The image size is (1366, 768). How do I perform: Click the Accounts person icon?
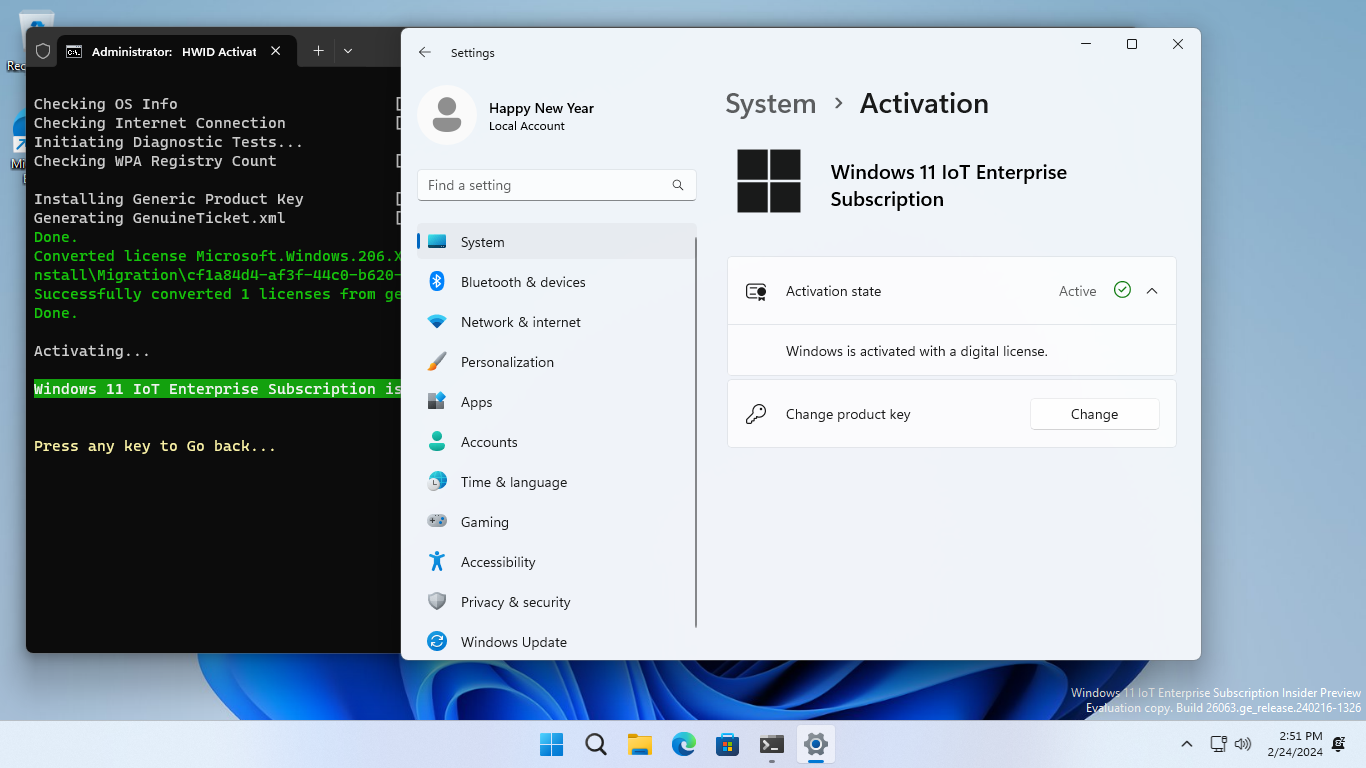tap(437, 442)
